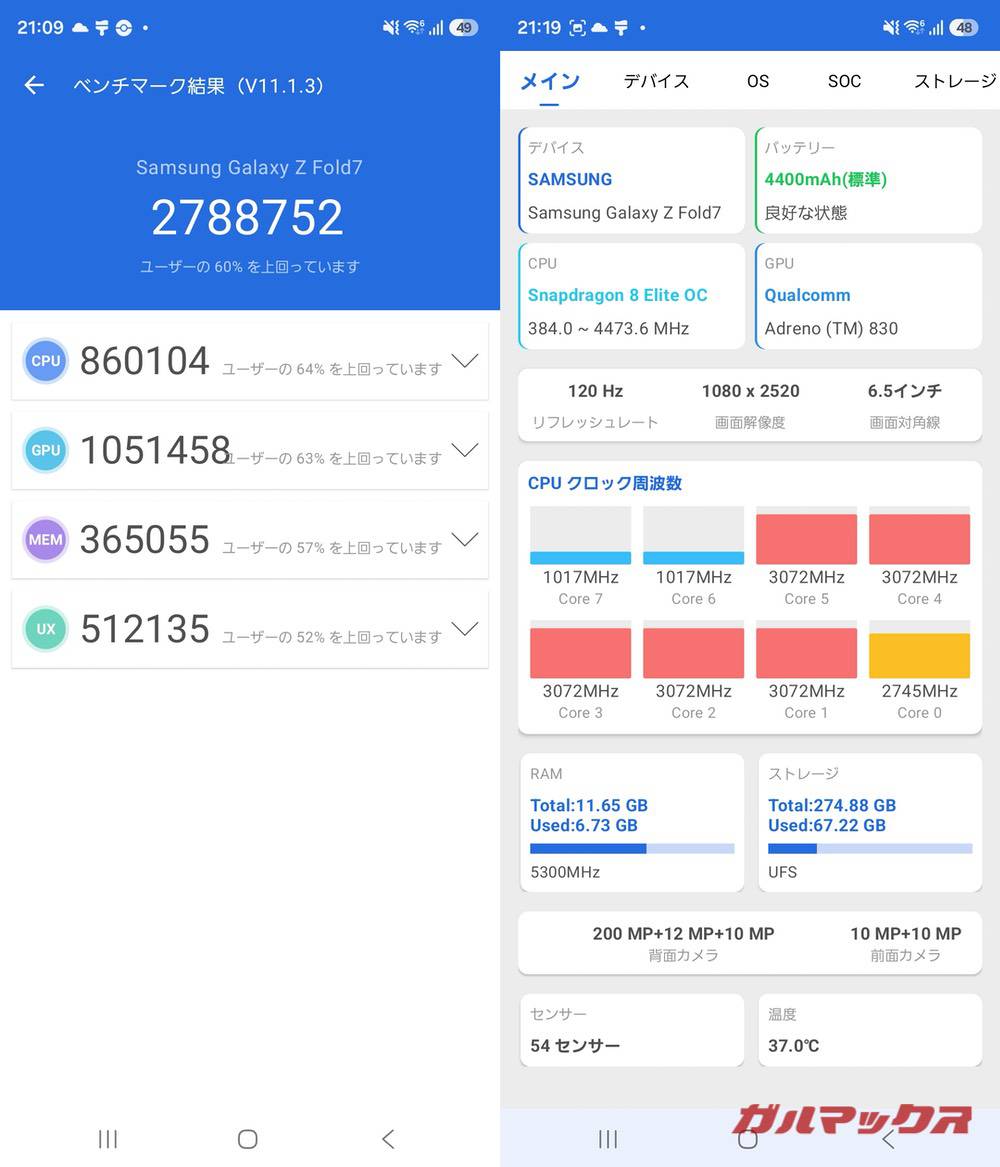Expand the GPU 1051458 score details

click(x=465, y=450)
